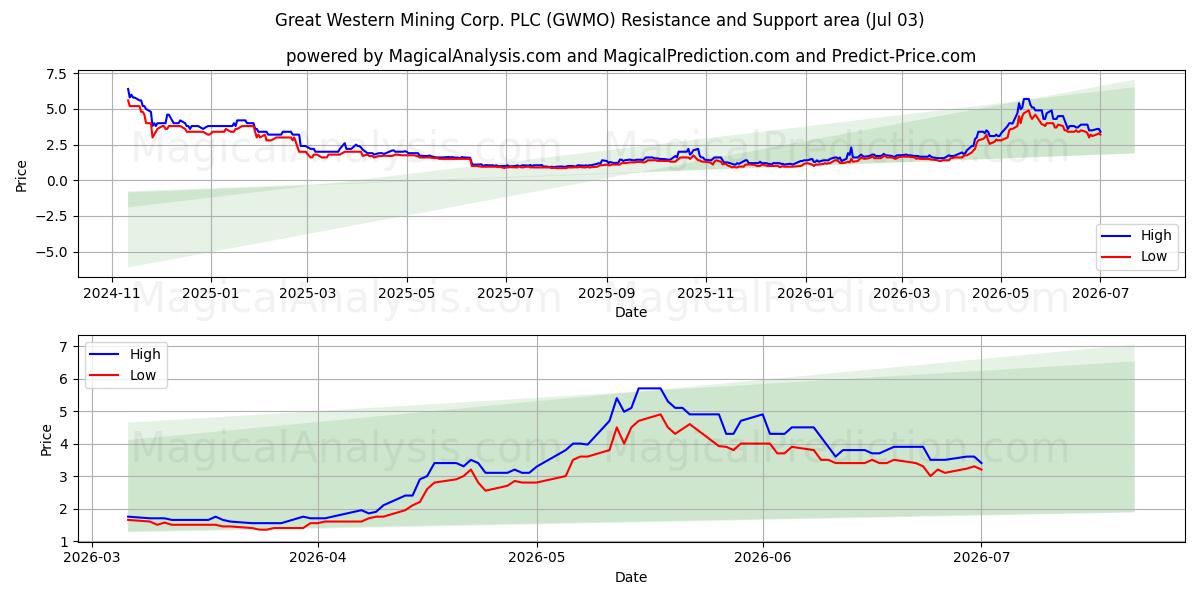
Task: Click the '2025-01' tick label on top chart
Action: 211,293
